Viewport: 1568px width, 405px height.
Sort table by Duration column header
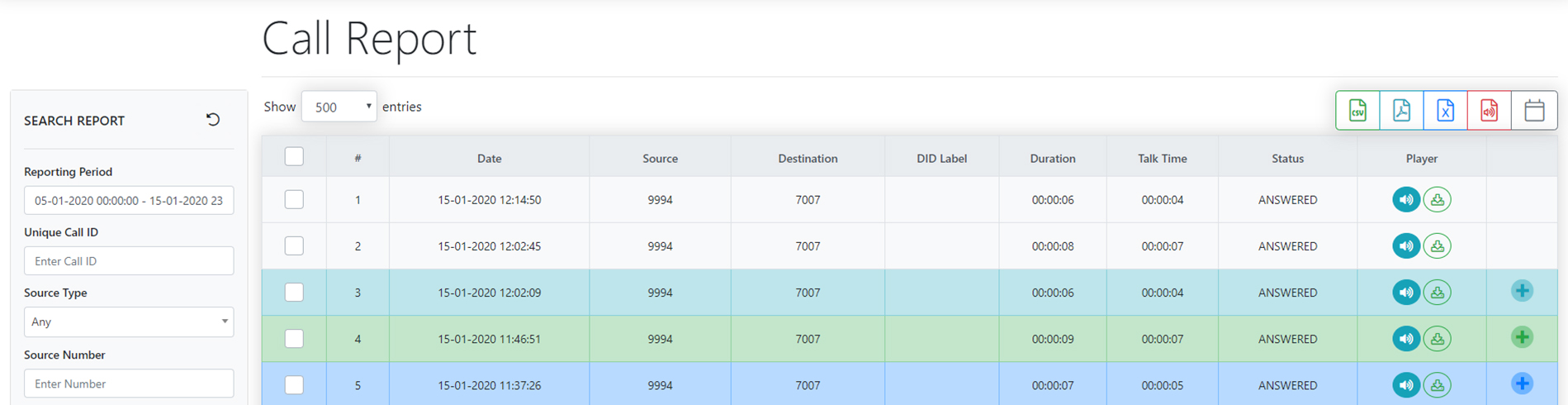pos(1053,158)
